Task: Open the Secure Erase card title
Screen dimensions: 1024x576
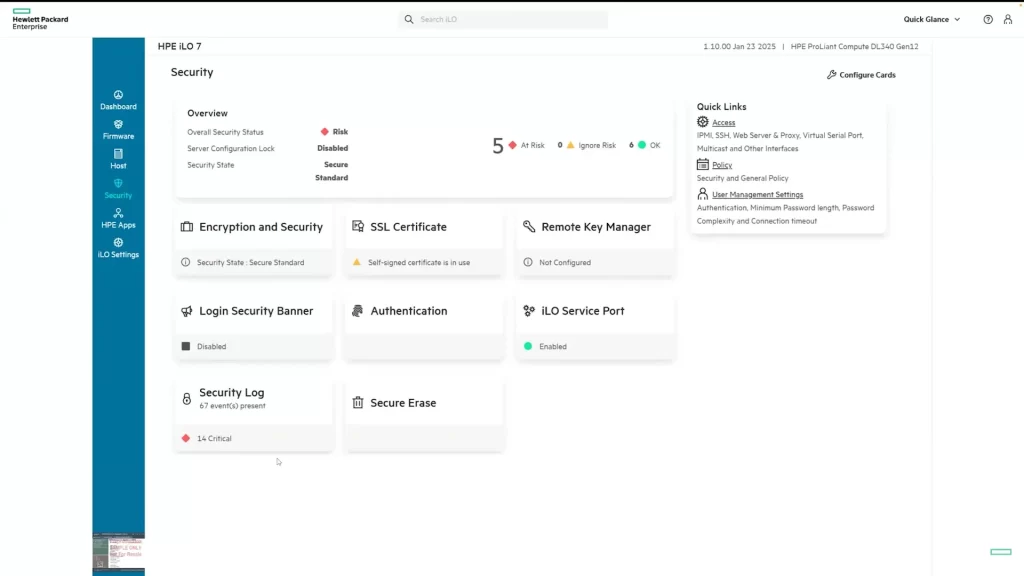Action: point(403,403)
